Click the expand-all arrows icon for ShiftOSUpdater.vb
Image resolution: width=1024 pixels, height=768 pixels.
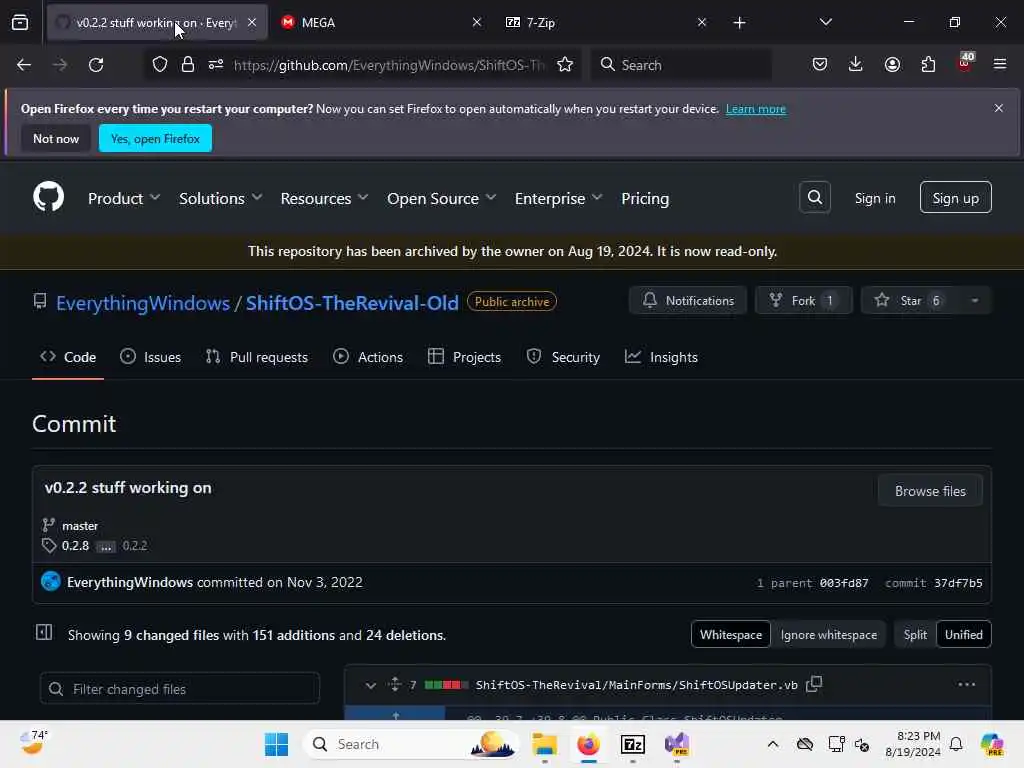pos(394,684)
